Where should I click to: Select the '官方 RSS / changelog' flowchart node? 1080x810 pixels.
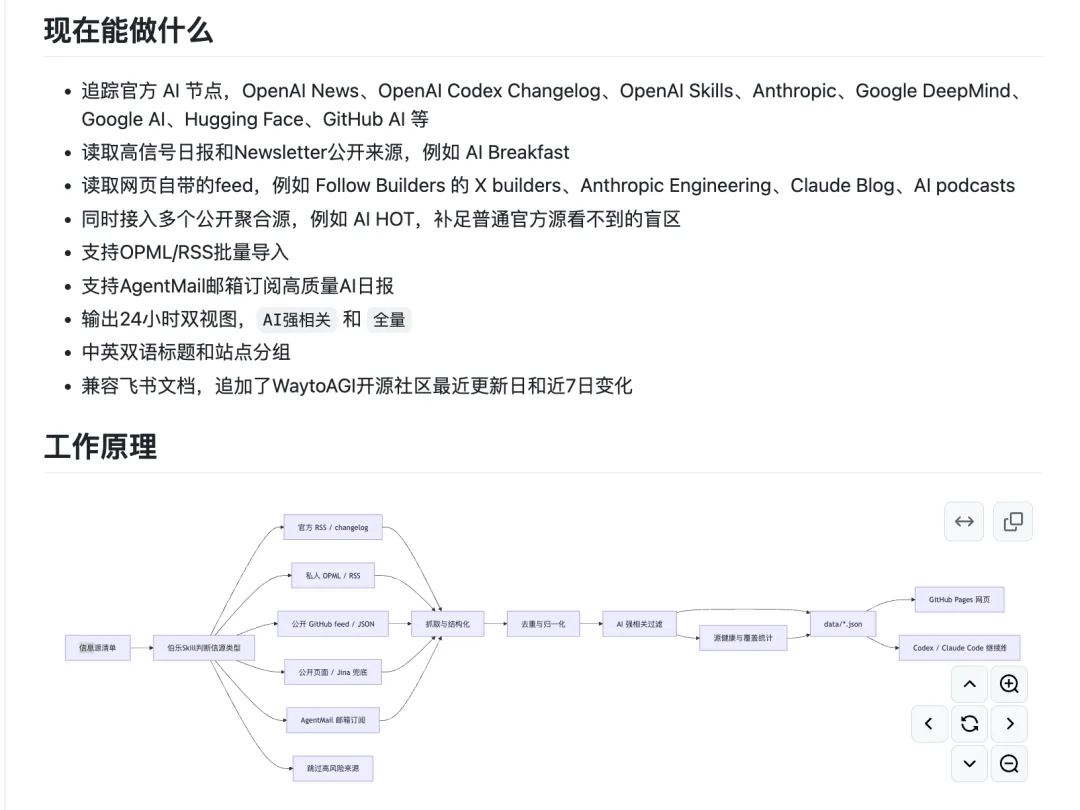coord(333,528)
